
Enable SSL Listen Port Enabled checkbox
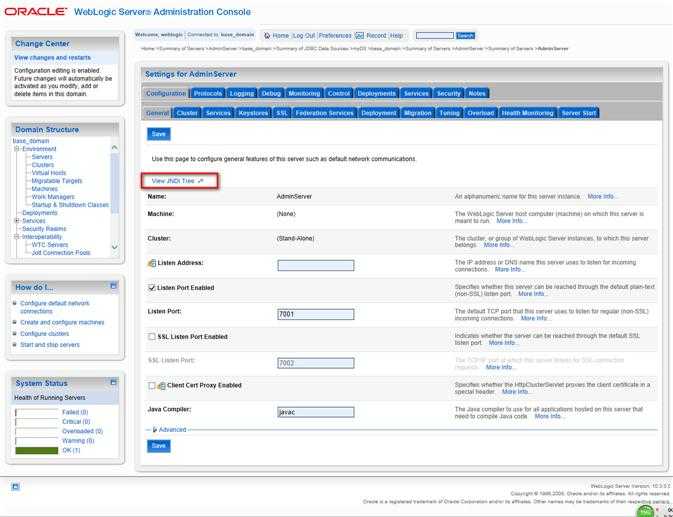click(x=152, y=337)
